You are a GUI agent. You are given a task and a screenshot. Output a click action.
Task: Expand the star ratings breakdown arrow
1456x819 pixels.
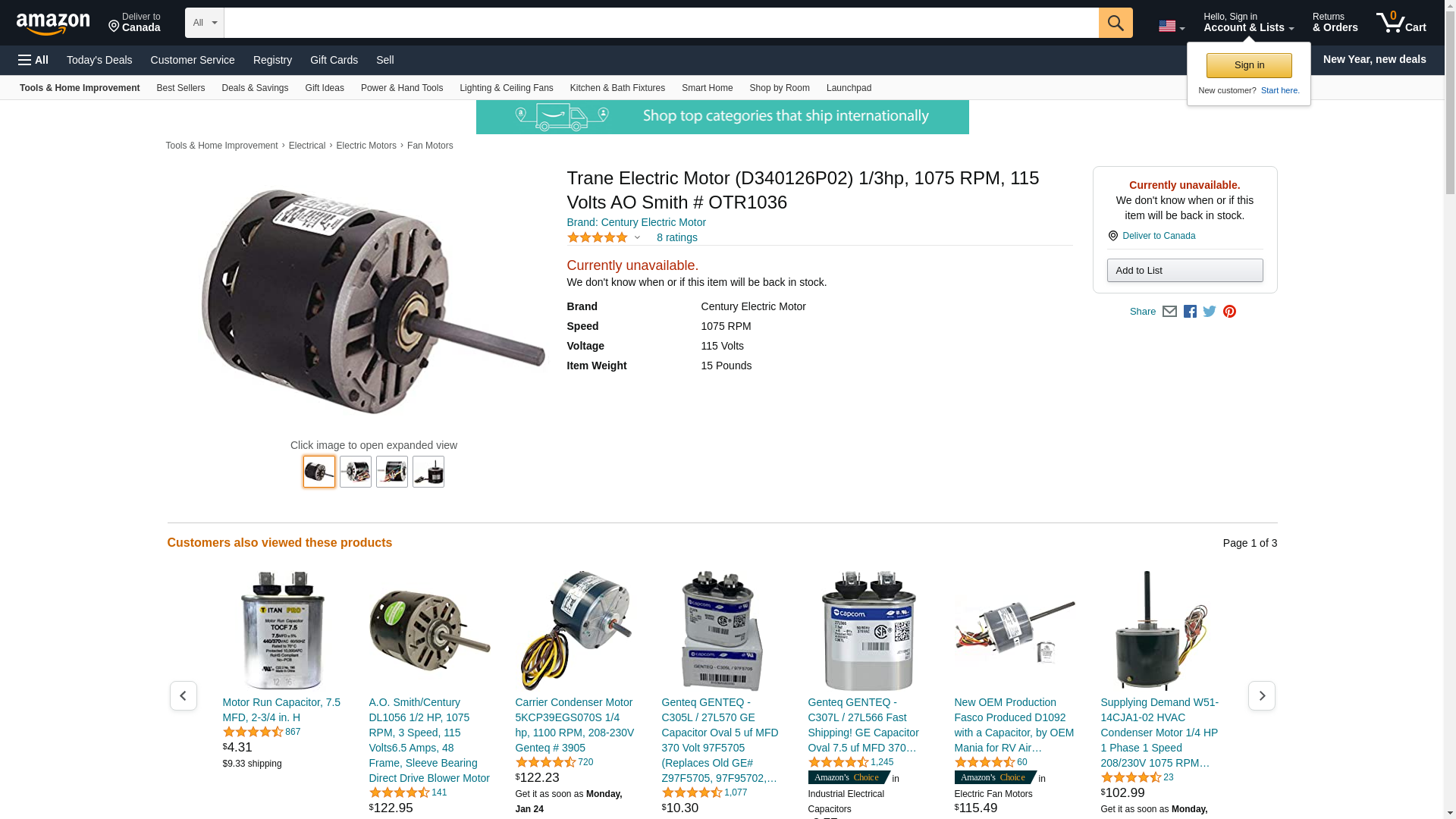(x=637, y=238)
